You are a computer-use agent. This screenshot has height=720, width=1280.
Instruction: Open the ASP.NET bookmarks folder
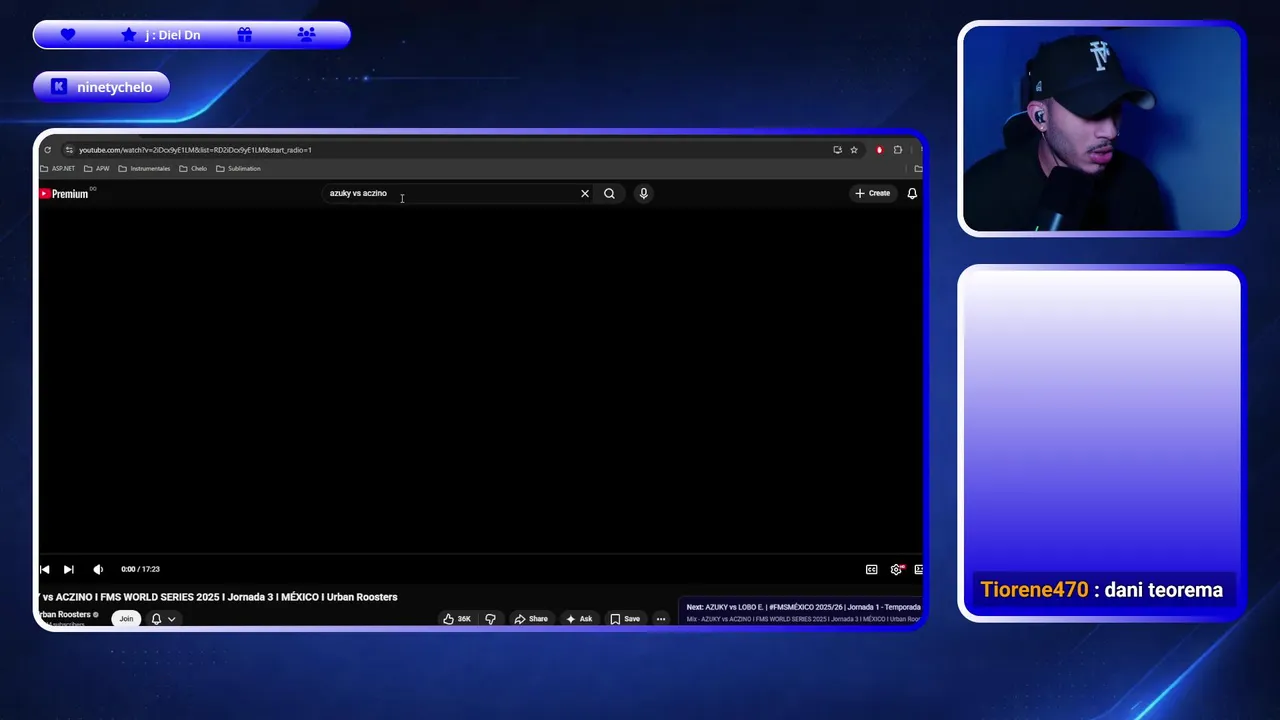[58, 169]
